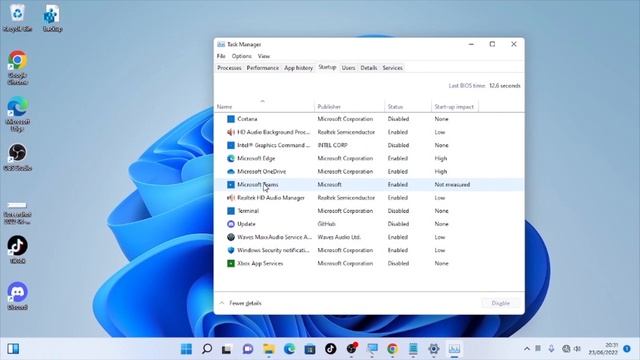Click the HD Audio Background Process speaker icon
This screenshot has height=360, width=640.
point(231,132)
